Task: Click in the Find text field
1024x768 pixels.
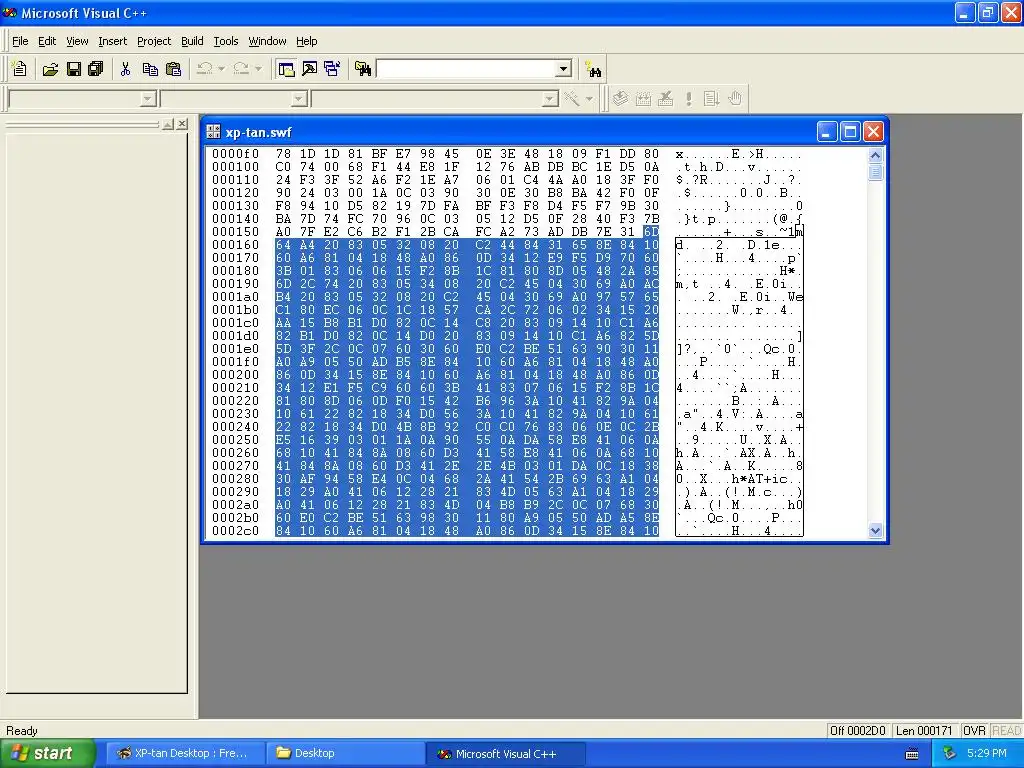Action: [x=466, y=69]
